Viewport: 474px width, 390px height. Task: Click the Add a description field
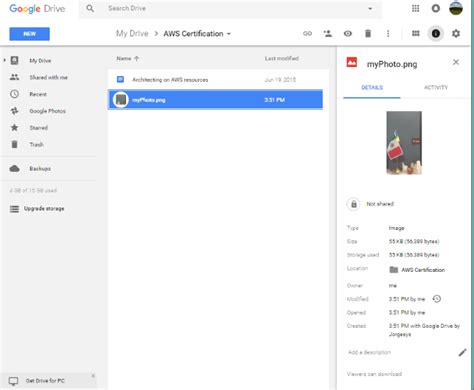(x=369, y=352)
